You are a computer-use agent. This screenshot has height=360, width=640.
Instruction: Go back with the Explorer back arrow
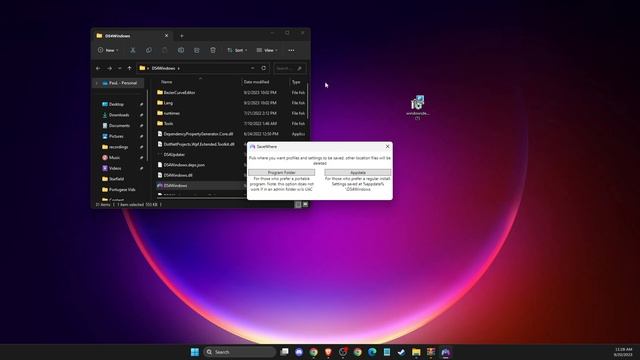(x=98, y=68)
